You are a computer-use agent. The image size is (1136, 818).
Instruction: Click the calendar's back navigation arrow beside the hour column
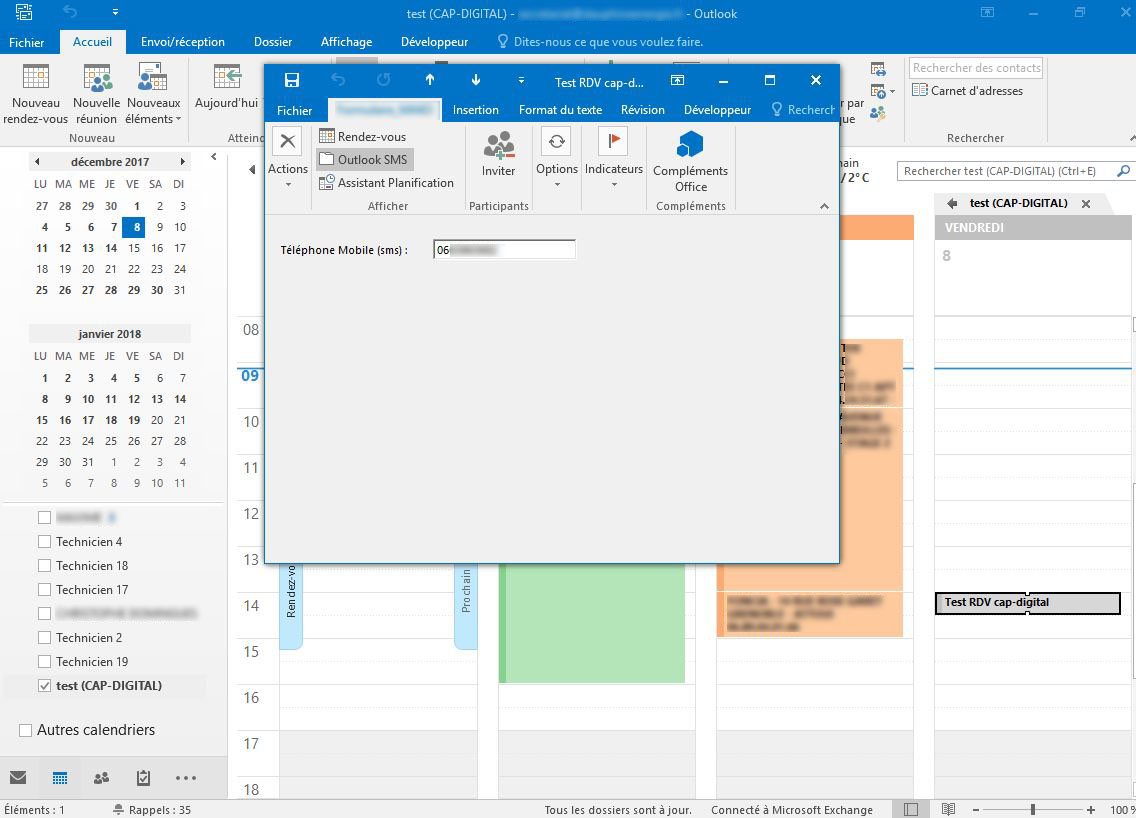[251, 170]
